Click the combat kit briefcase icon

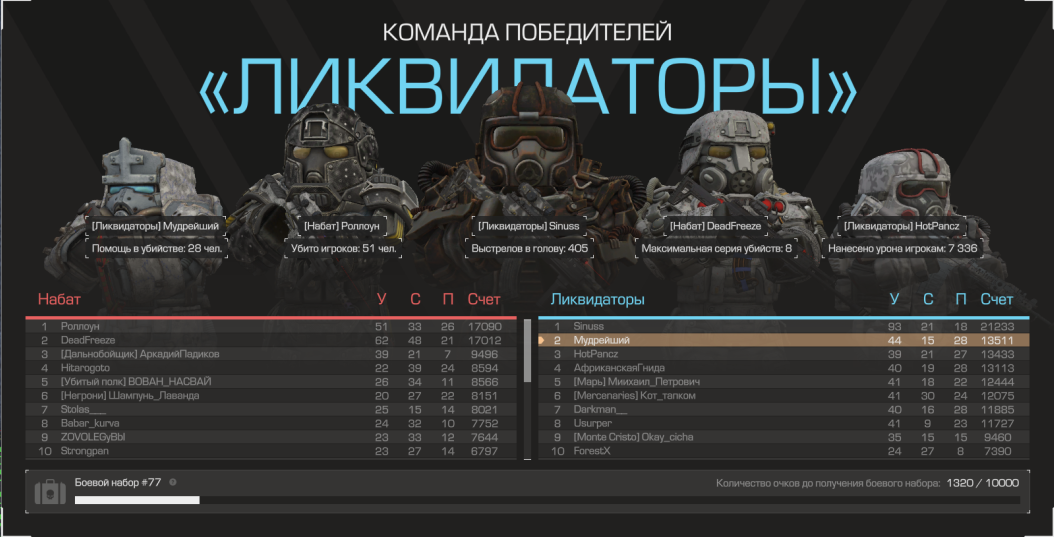click(x=50, y=493)
